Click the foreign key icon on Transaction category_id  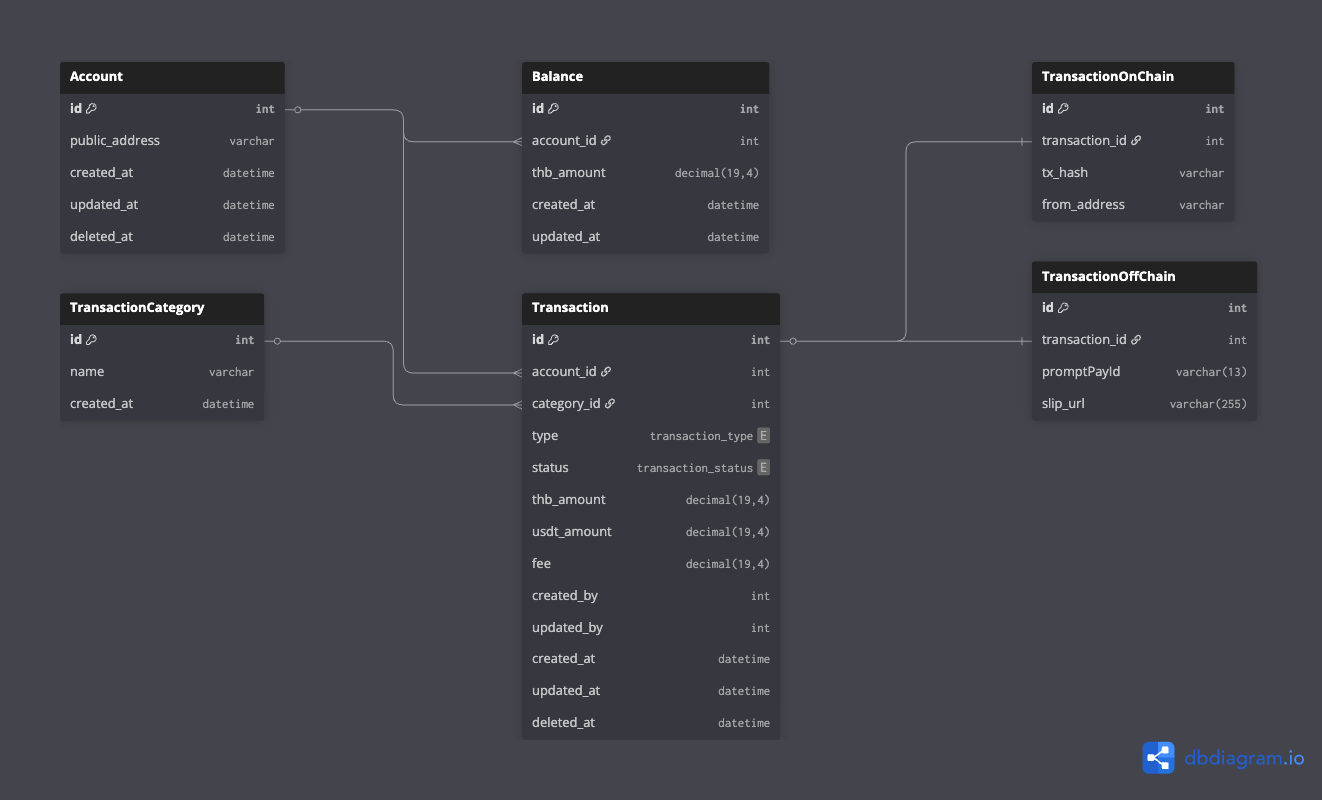610,404
